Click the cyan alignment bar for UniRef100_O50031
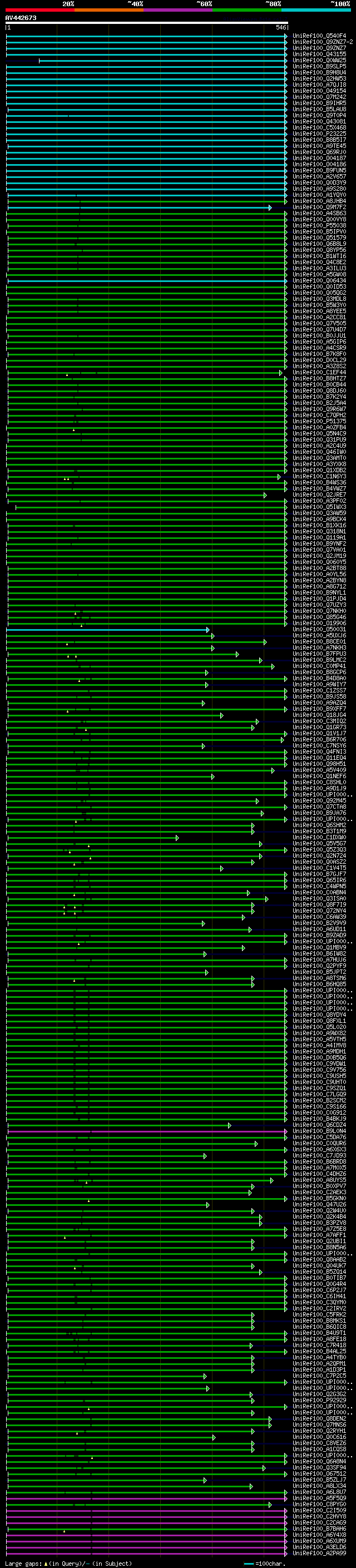This screenshot has height=1568, width=356. 108,630
